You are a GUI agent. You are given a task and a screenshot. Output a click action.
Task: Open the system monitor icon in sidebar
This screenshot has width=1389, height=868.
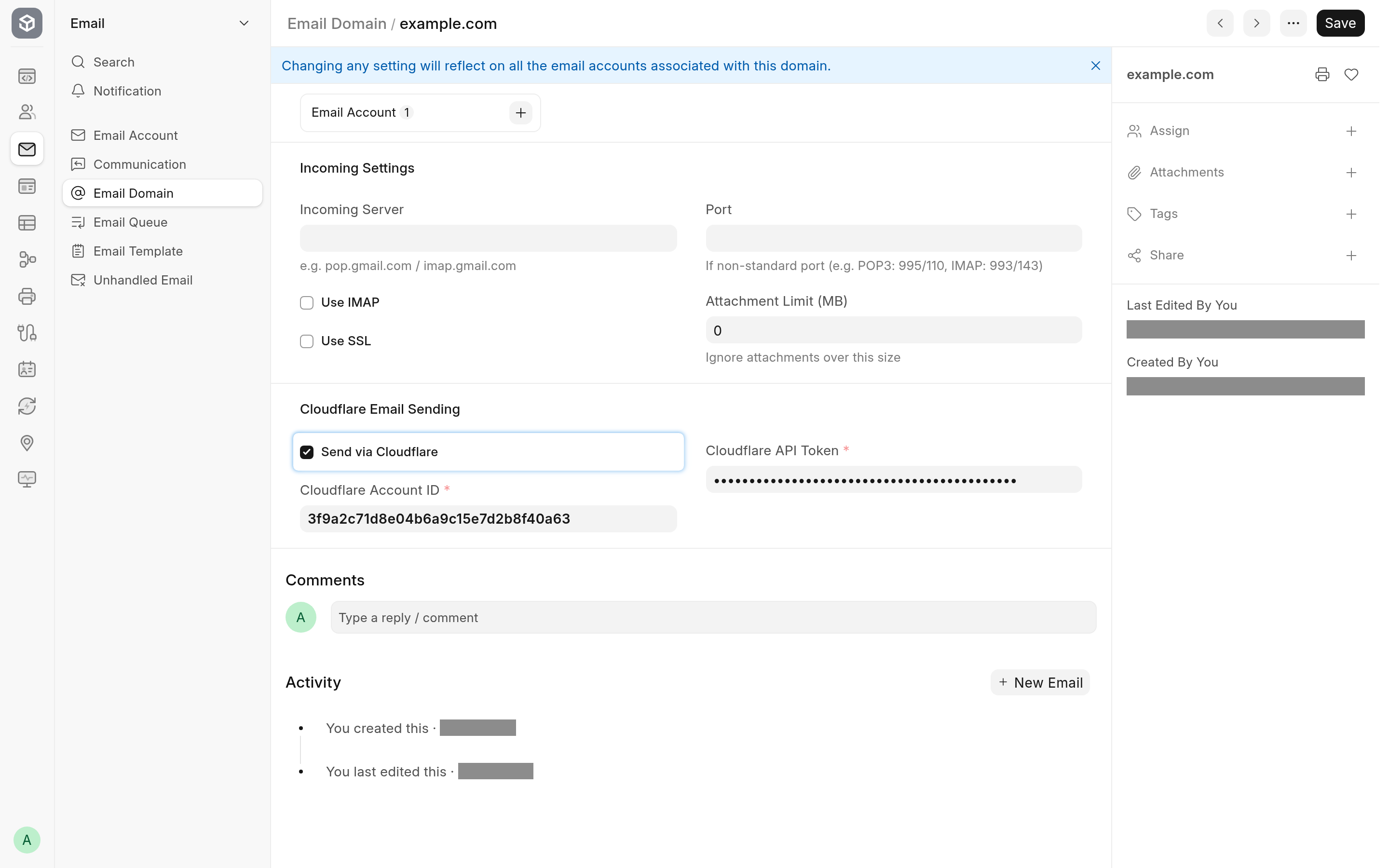27,479
